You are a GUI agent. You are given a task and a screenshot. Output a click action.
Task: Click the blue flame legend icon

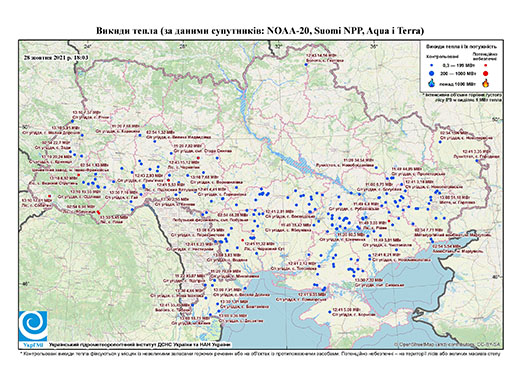pyautogui.click(x=431, y=83)
